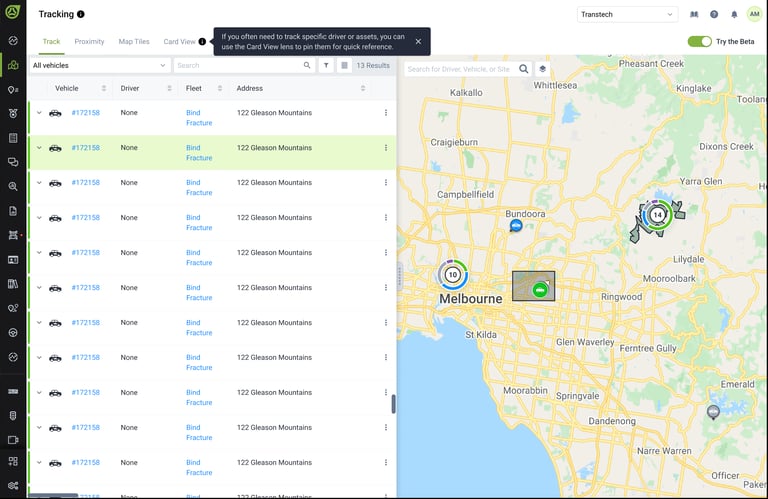Open vehicle #172158 link in first row

(86, 113)
